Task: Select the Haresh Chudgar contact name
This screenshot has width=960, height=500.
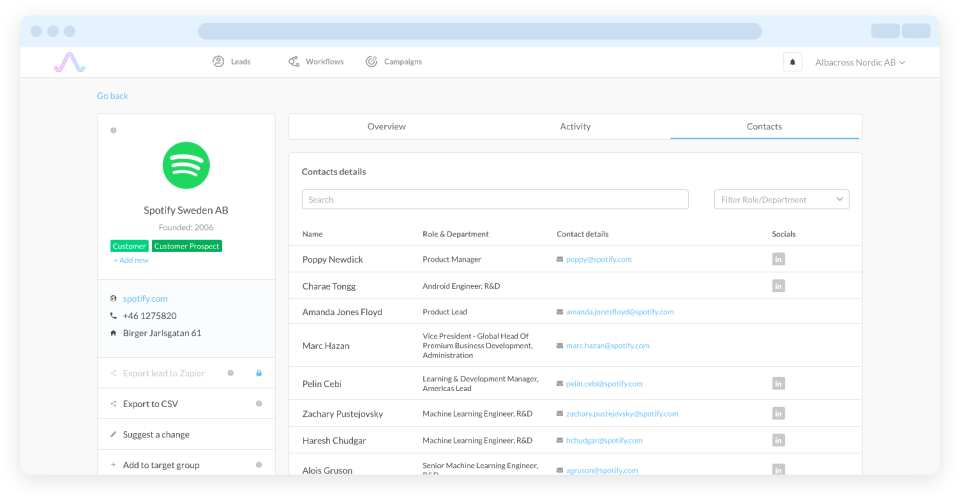Action: coord(334,441)
